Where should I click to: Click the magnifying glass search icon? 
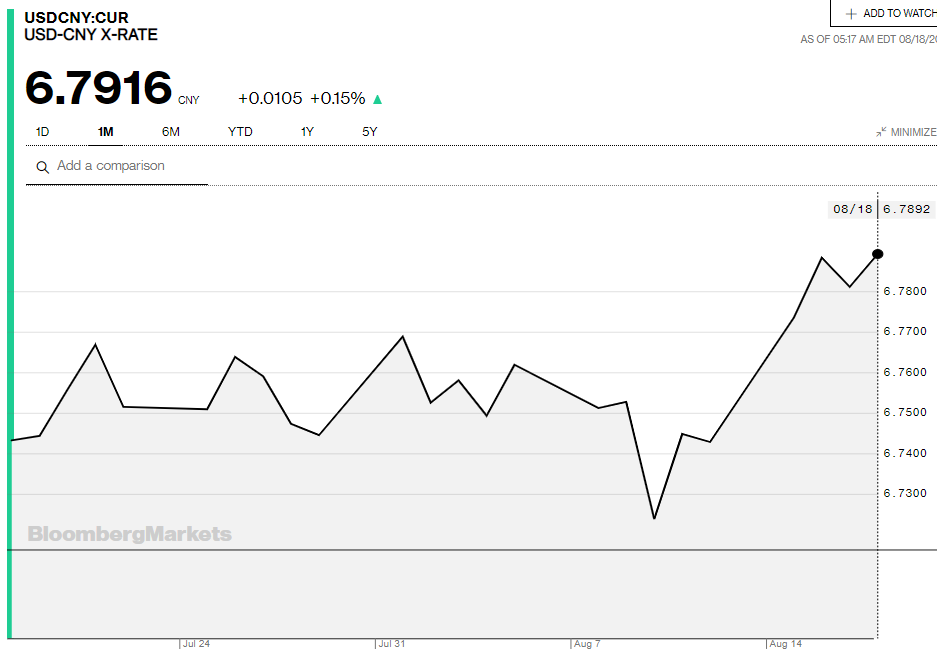tap(42, 167)
